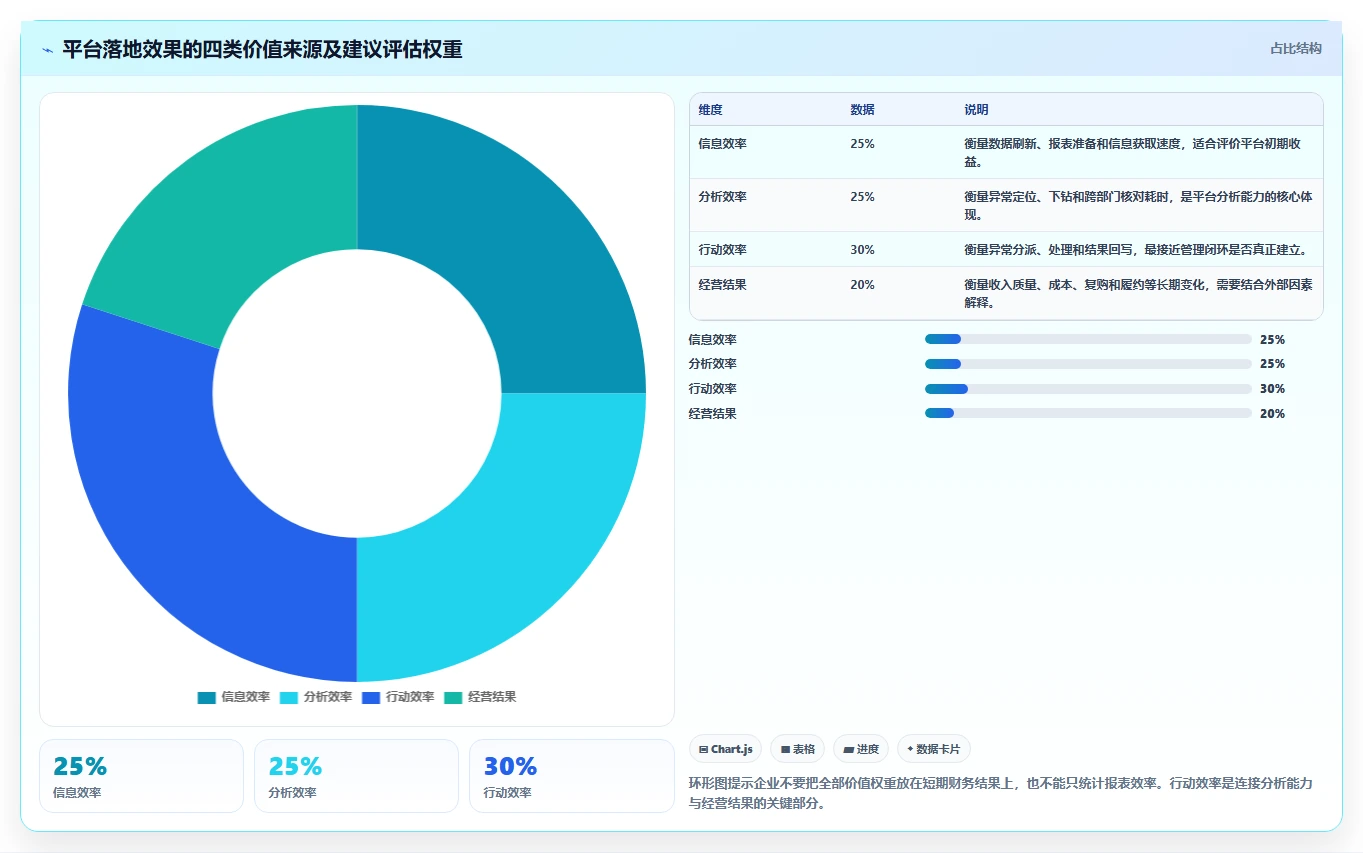Screen dimensions: 1363x853
Task: Click the 维度 column header
Action: tap(711, 110)
